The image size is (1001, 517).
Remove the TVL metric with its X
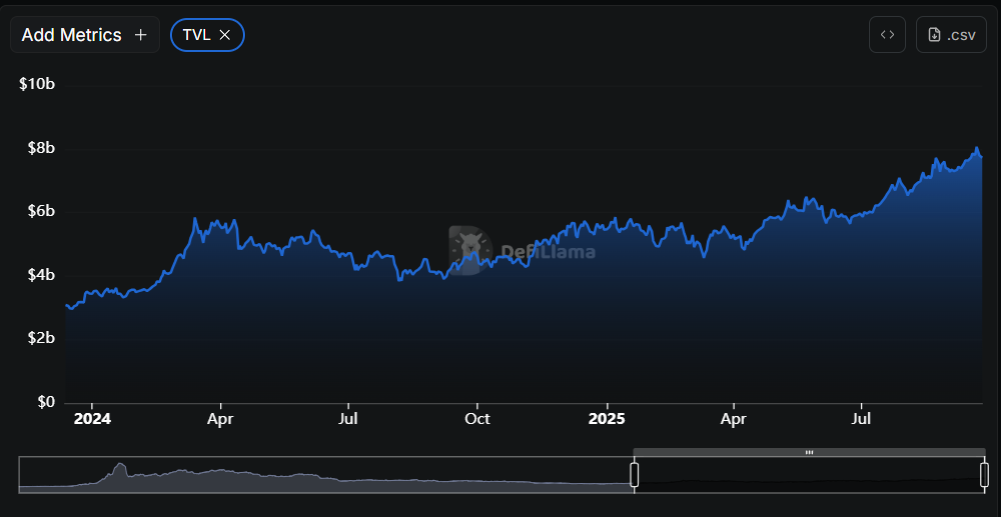click(x=225, y=35)
